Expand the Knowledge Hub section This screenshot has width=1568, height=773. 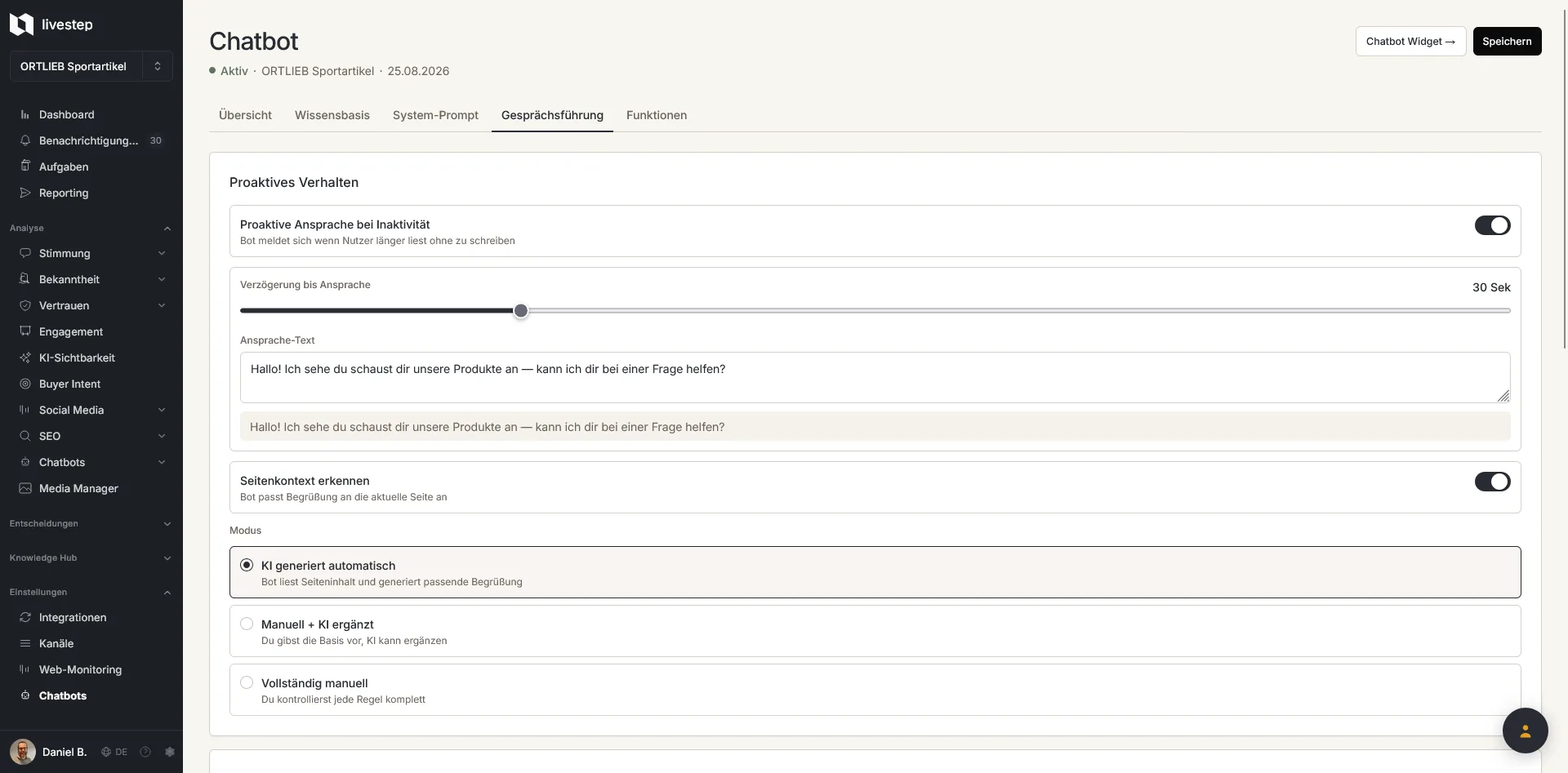(91, 558)
